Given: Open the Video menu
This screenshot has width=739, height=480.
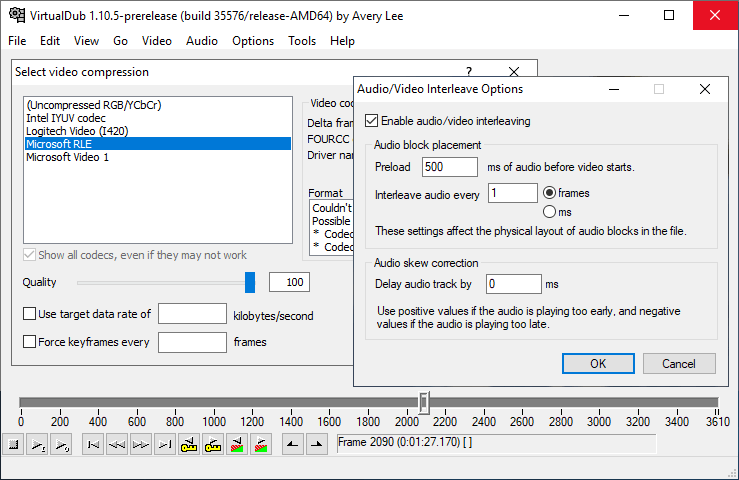Looking at the screenshot, I should (156, 41).
